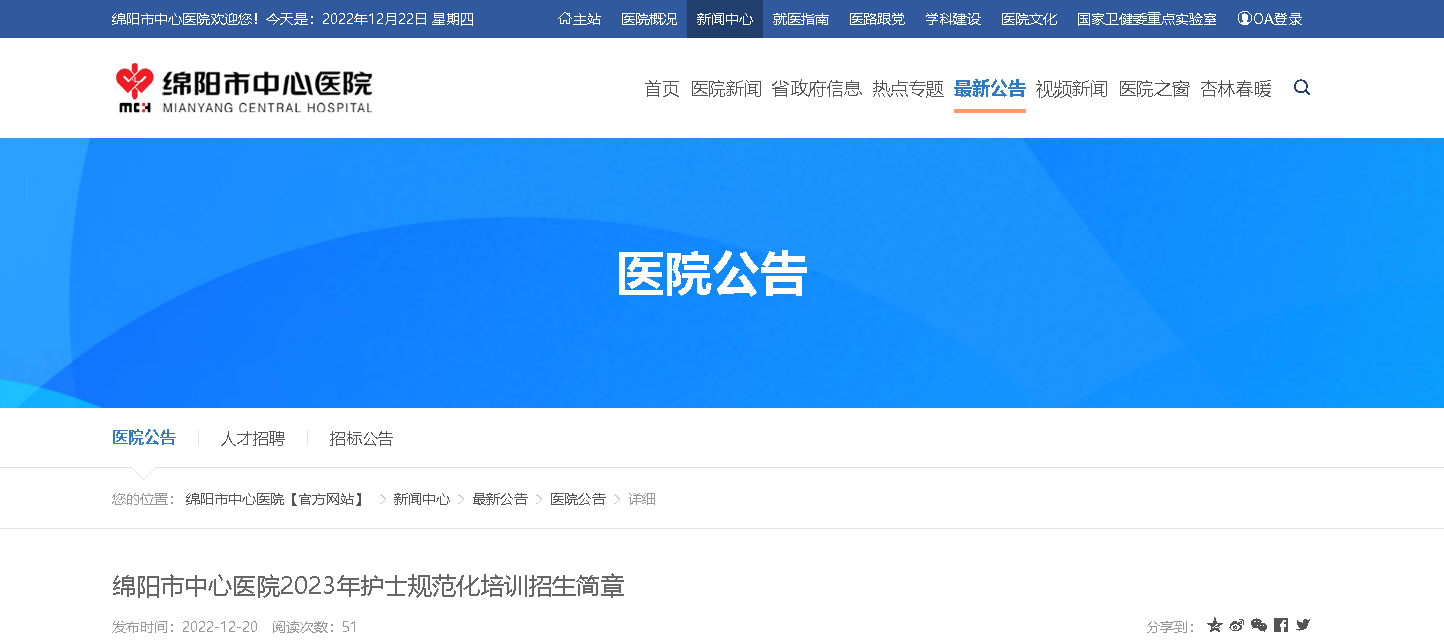Select the 医院公告 tab

pyautogui.click(x=144, y=438)
